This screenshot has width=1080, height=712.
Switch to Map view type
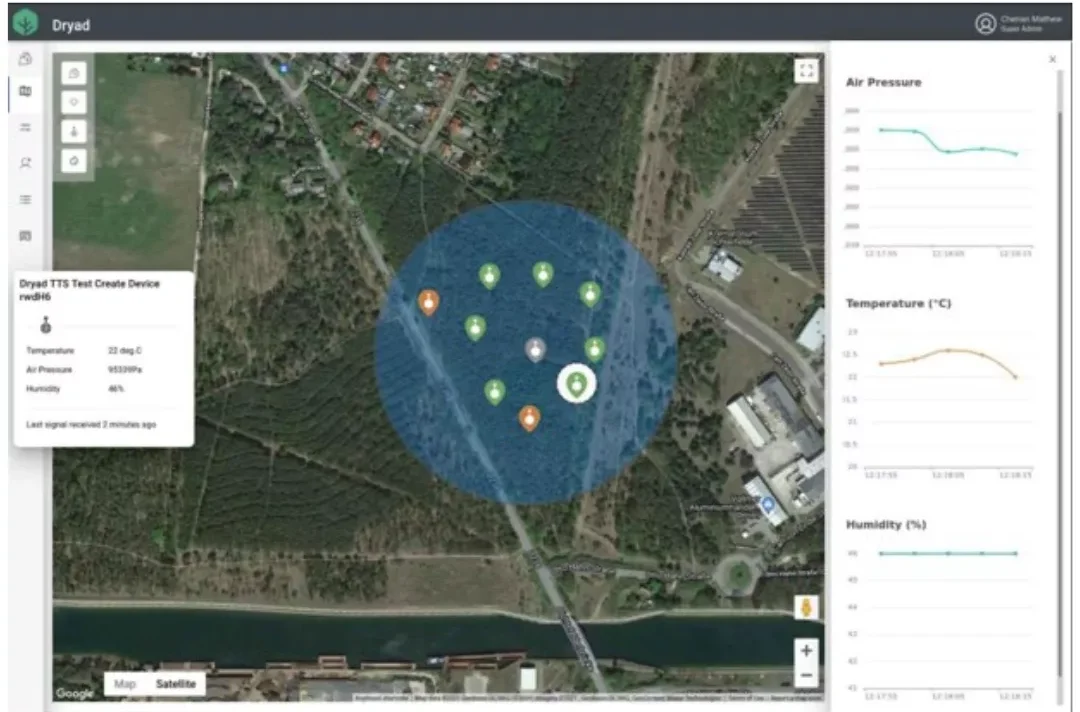pos(125,684)
